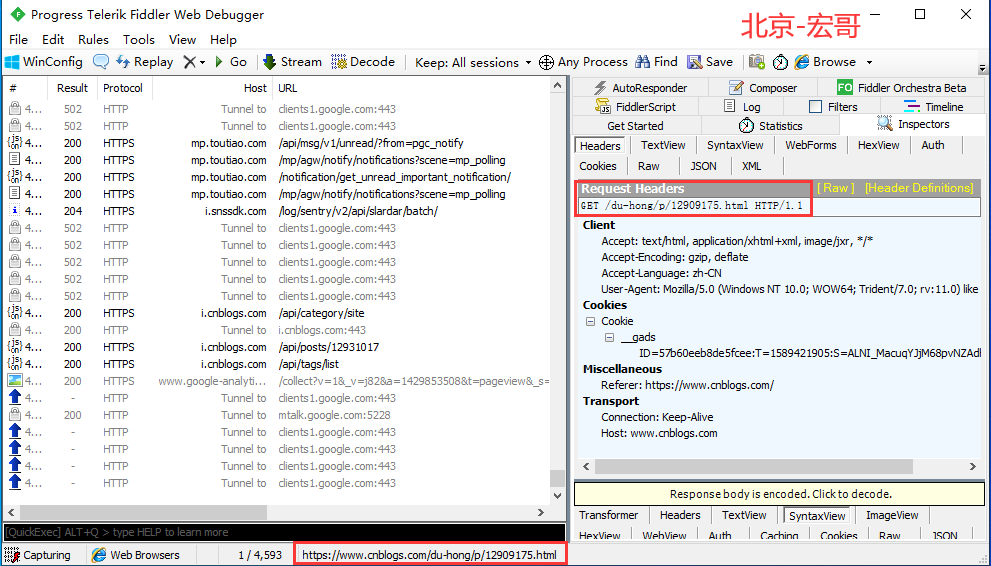Select the i.snssdk.com 204 session row
The image size is (991, 566).
click(x=277, y=212)
